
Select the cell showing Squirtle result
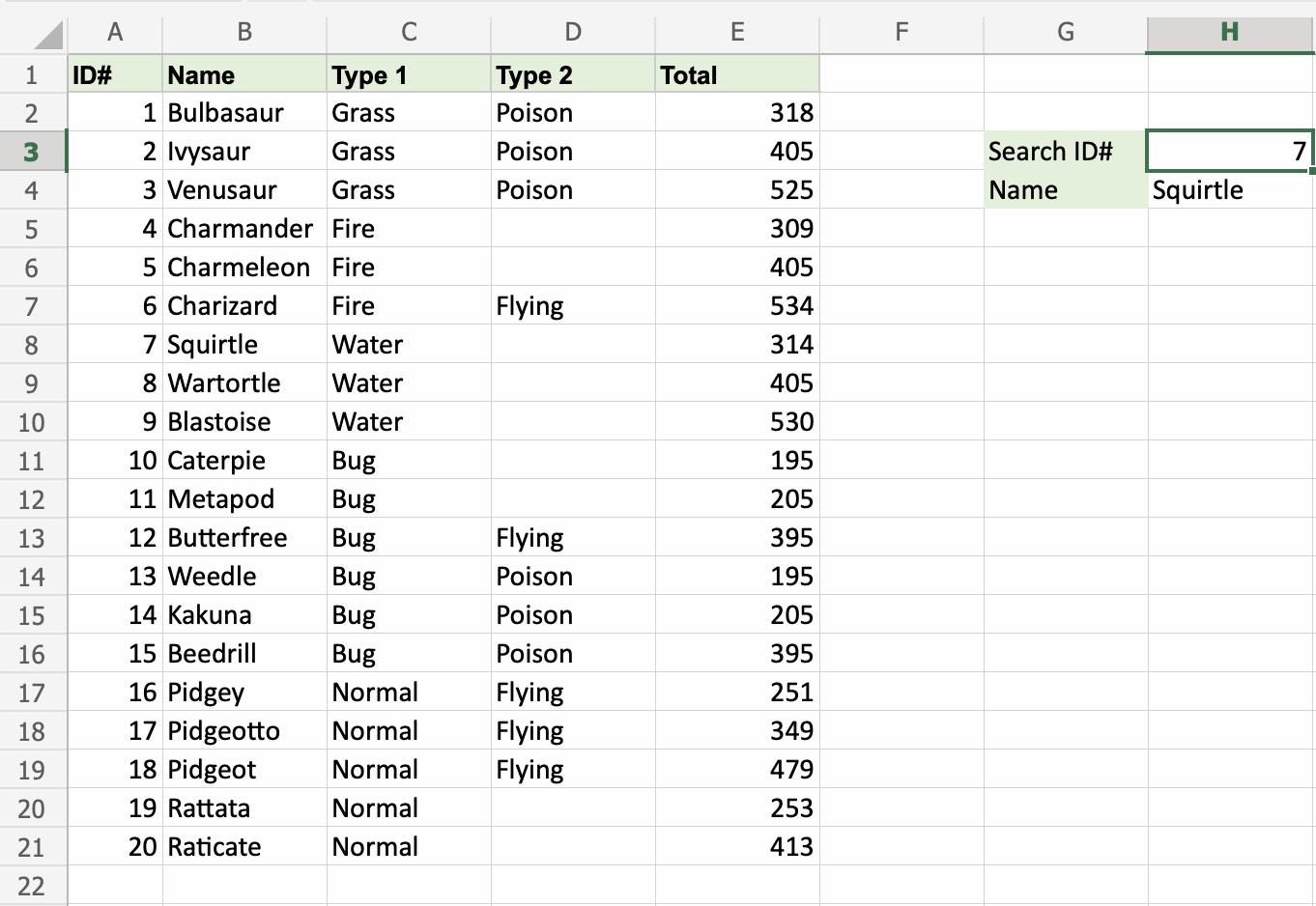click(1229, 189)
